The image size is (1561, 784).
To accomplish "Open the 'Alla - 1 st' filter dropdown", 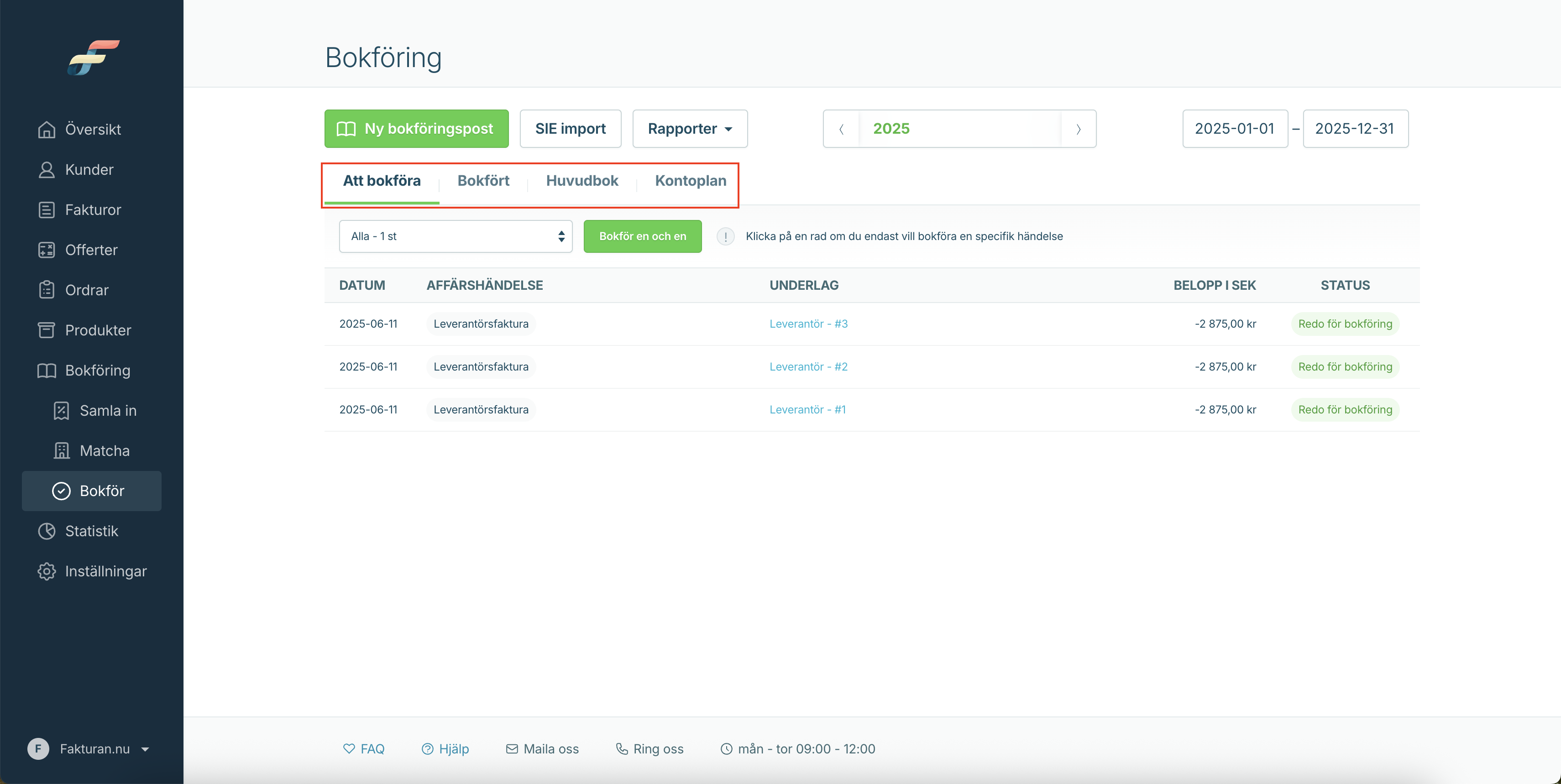I will click(456, 236).
